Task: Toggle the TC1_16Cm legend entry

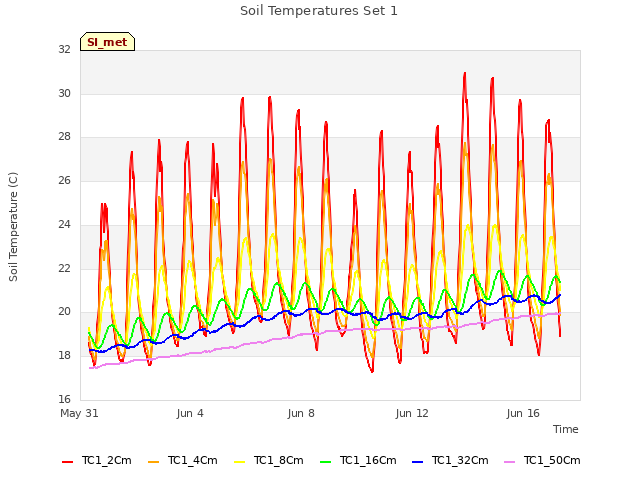Action: (358, 461)
